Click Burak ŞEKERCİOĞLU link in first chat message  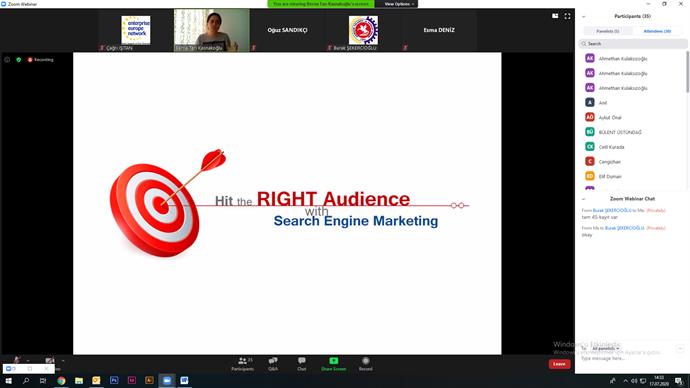tap(612, 210)
